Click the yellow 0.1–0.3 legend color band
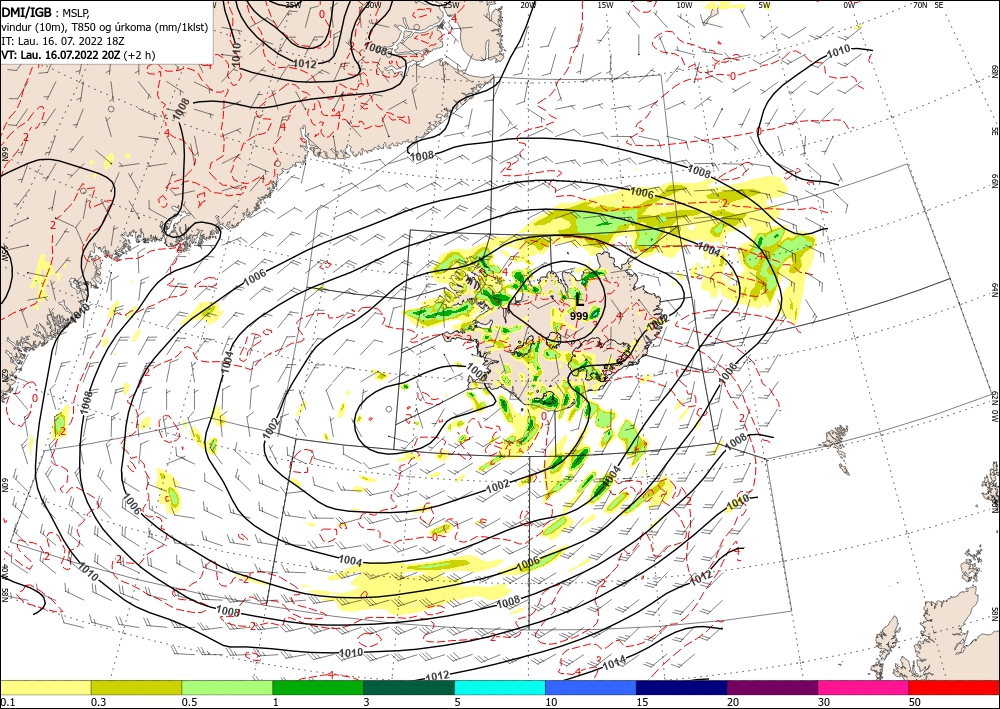 point(46,687)
